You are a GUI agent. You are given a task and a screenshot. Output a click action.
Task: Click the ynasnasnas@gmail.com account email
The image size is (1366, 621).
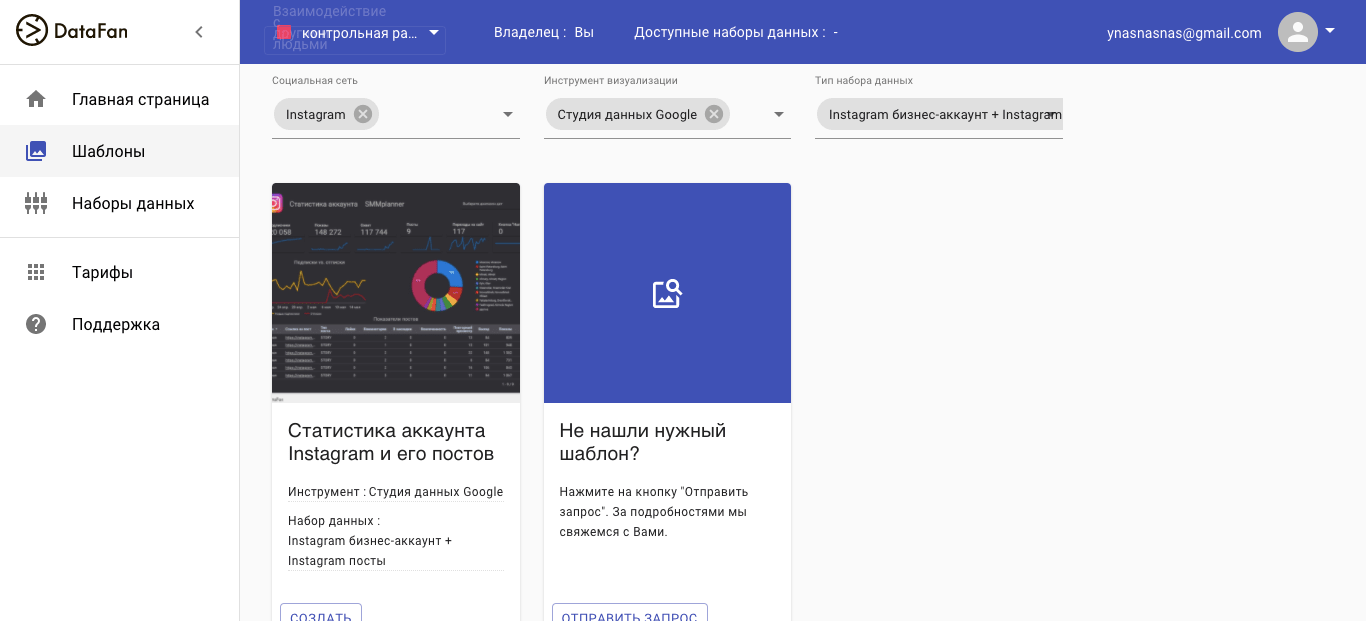(x=1184, y=33)
